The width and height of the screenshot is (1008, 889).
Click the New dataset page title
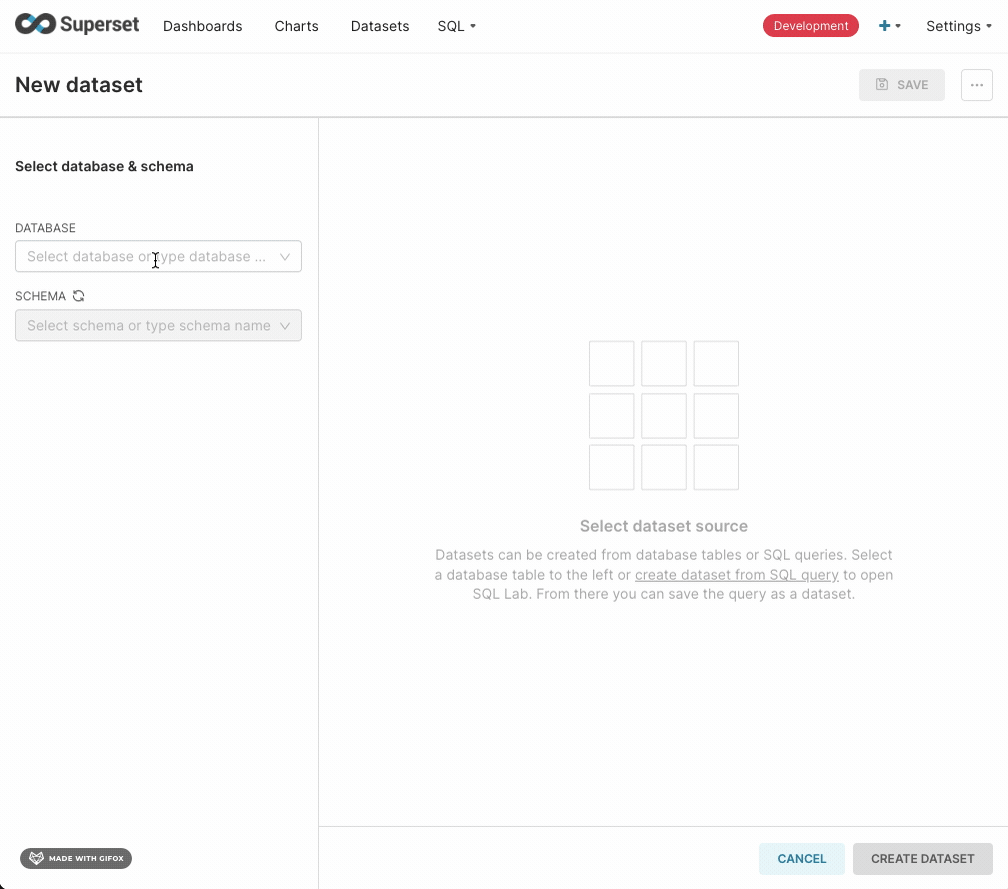point(78,85)
